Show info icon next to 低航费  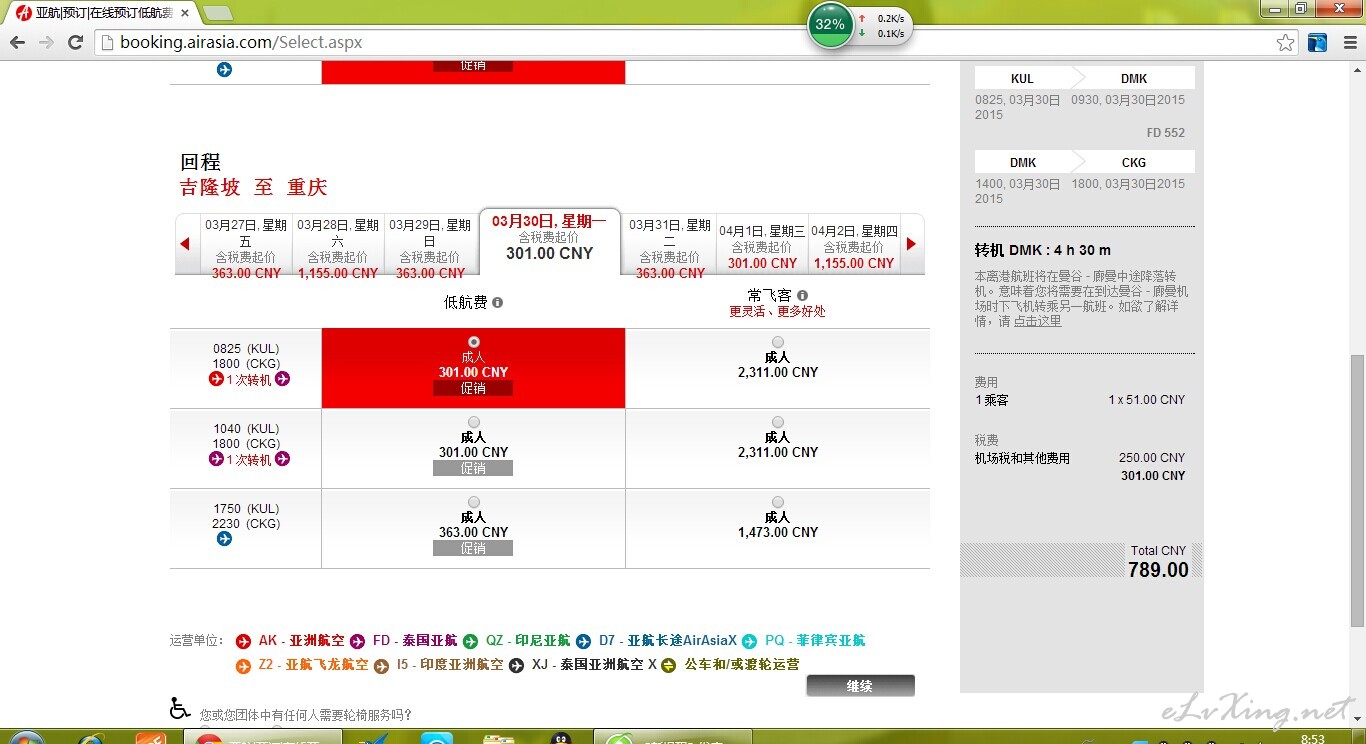[x=498, y=302]
